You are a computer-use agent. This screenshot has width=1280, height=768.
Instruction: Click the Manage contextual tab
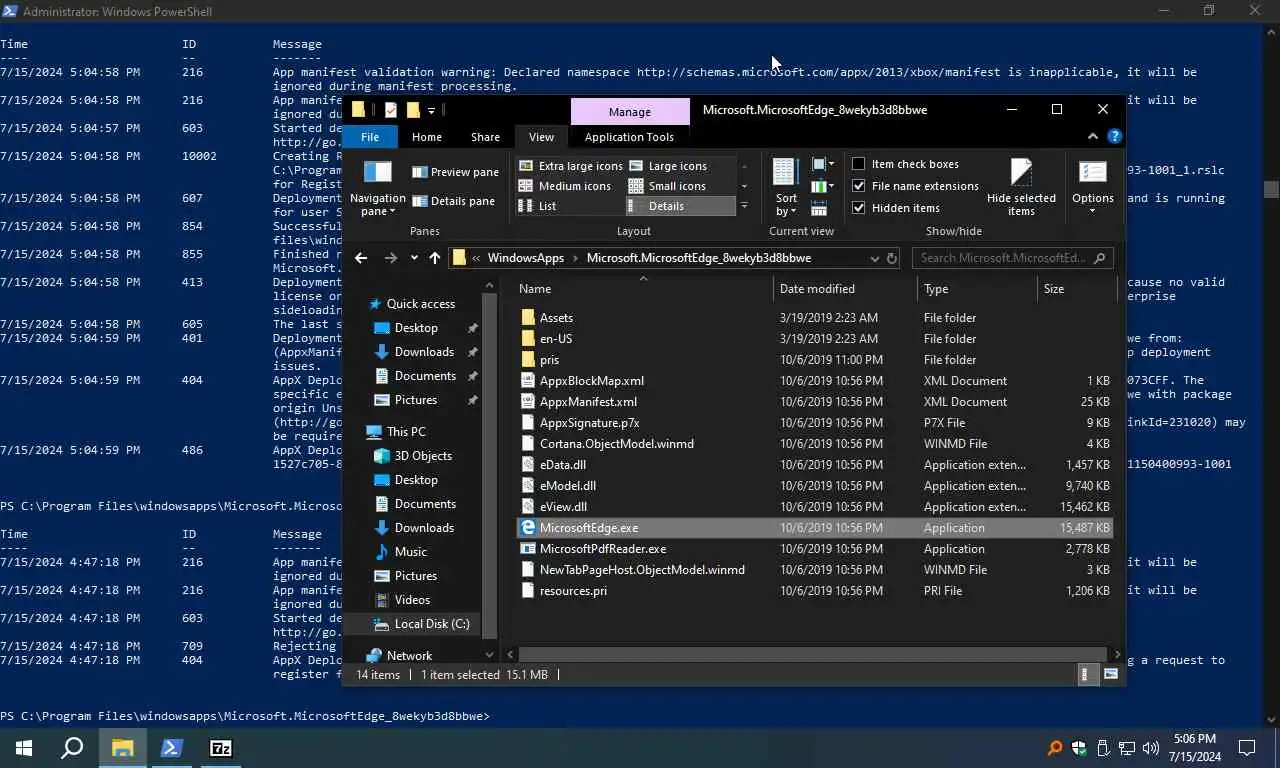[630, 111]
